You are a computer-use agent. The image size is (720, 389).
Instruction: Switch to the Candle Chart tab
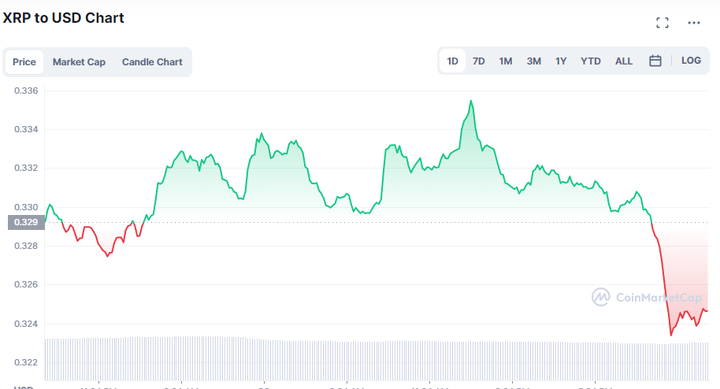[x=152, y=62]
